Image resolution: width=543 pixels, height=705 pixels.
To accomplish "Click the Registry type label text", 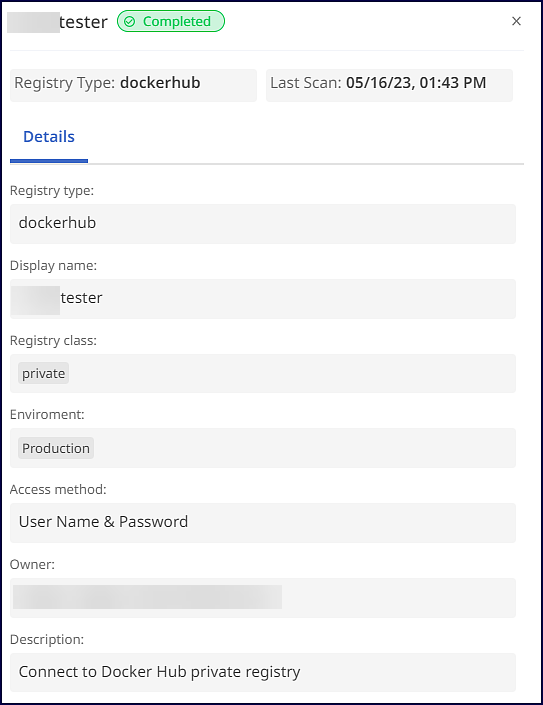I will [x=52, y=191].
